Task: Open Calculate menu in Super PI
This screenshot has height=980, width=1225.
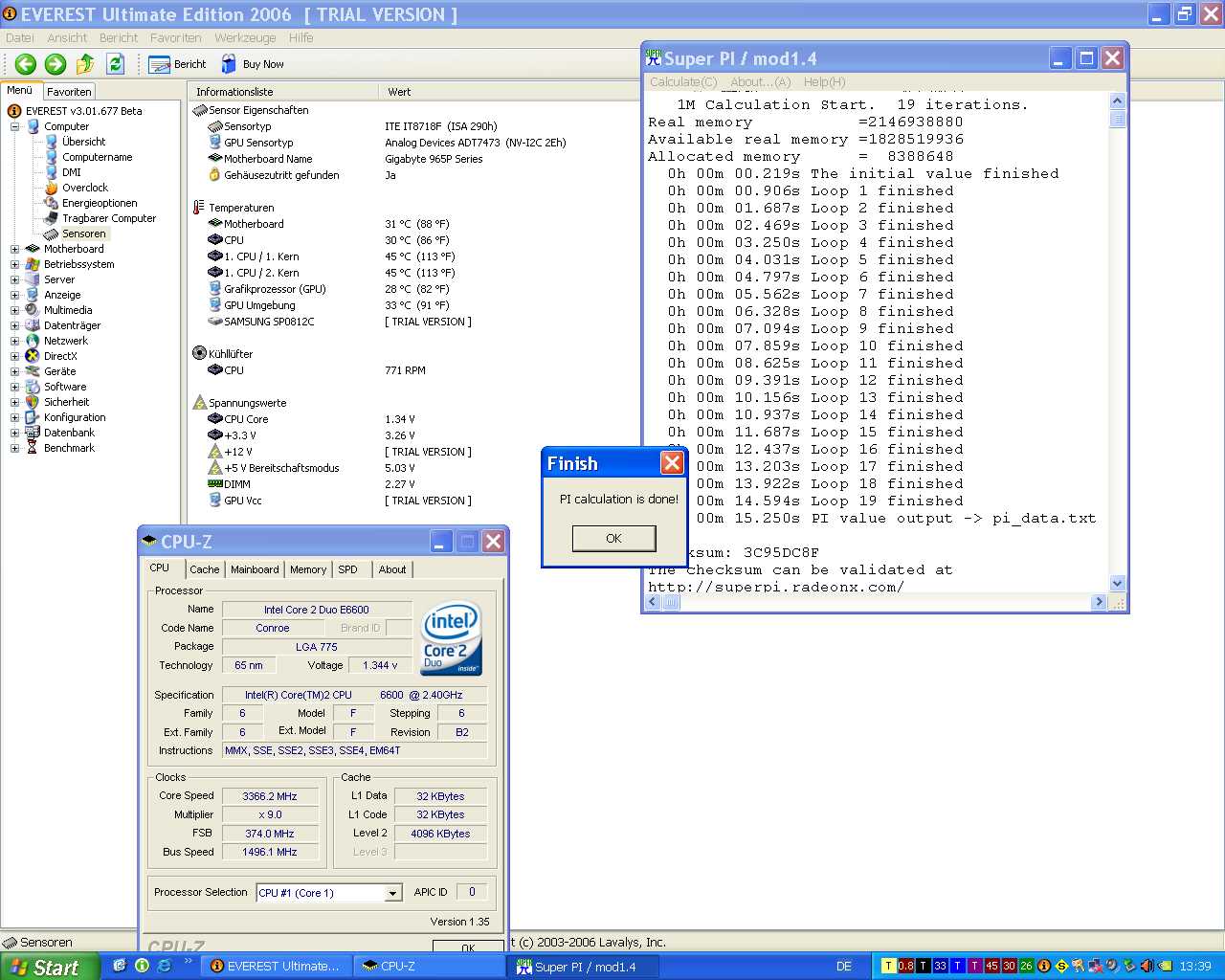Action: click(x=683, y=82)
